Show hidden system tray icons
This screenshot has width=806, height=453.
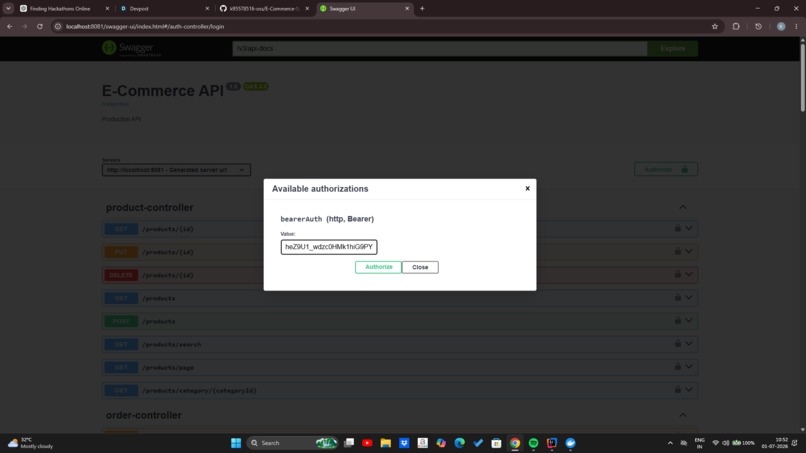(670, 443)
